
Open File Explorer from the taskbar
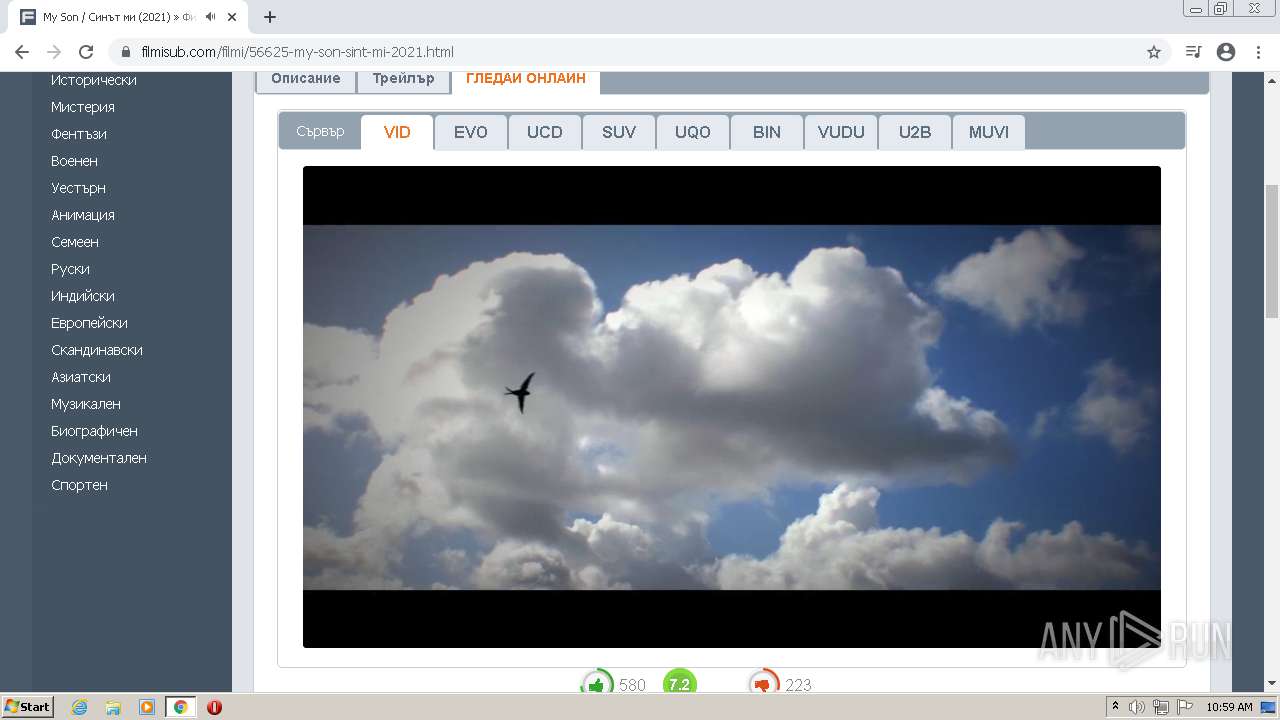113,707
